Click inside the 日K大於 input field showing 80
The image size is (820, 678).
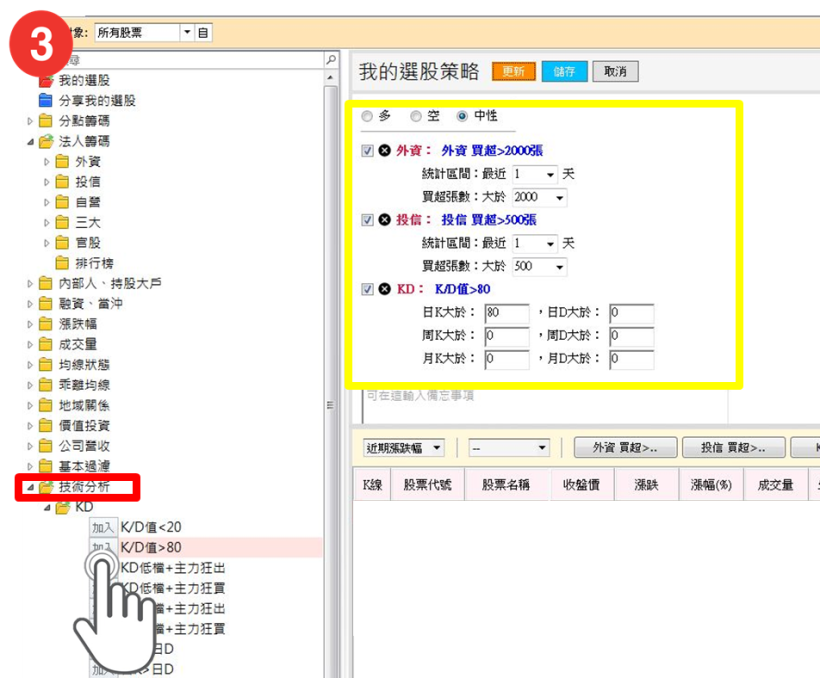[x=505, y=313]
